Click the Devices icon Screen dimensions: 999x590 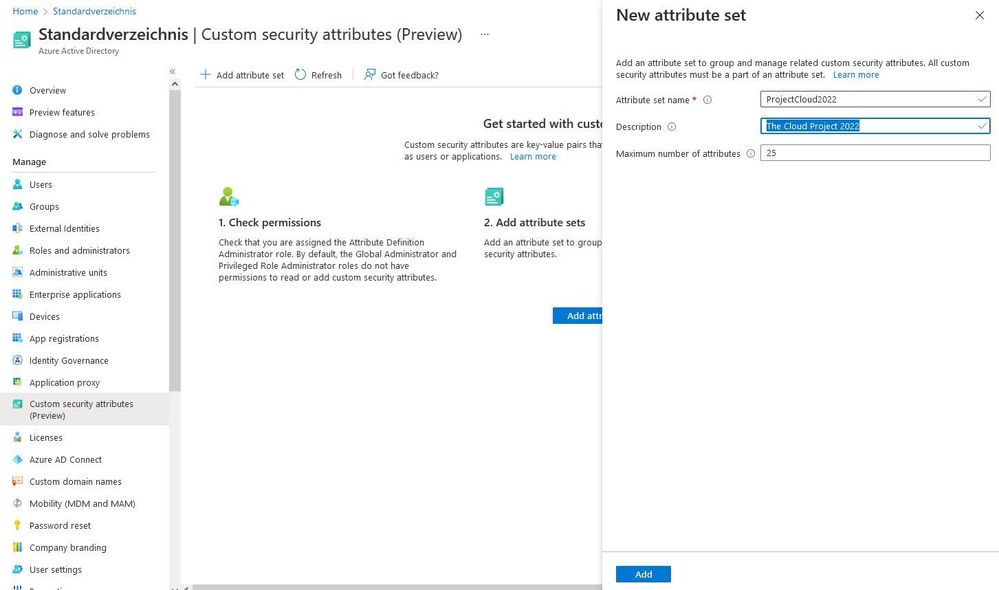click(x=17, y=316)
